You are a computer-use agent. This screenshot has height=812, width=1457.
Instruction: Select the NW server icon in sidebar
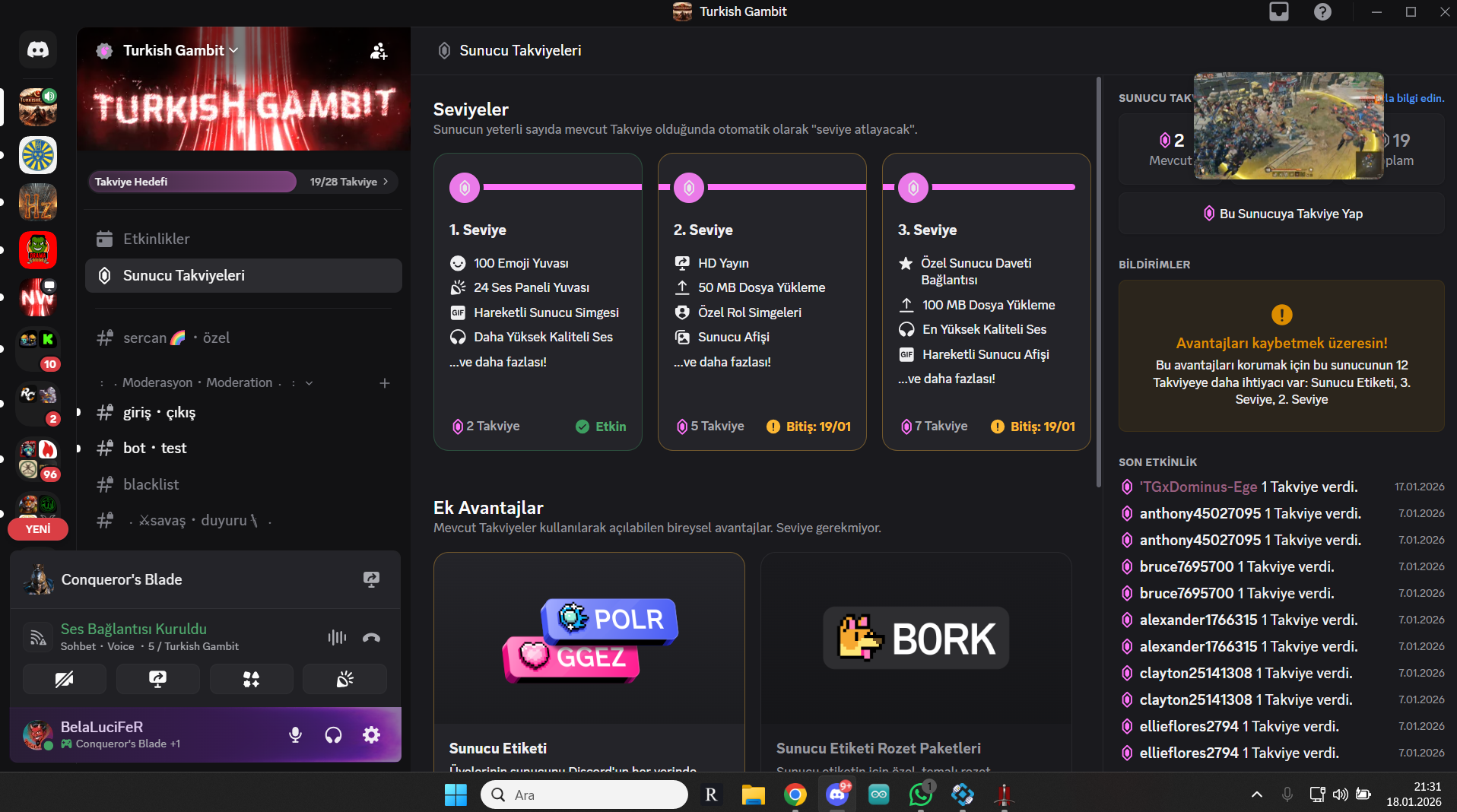pos(38,297)
